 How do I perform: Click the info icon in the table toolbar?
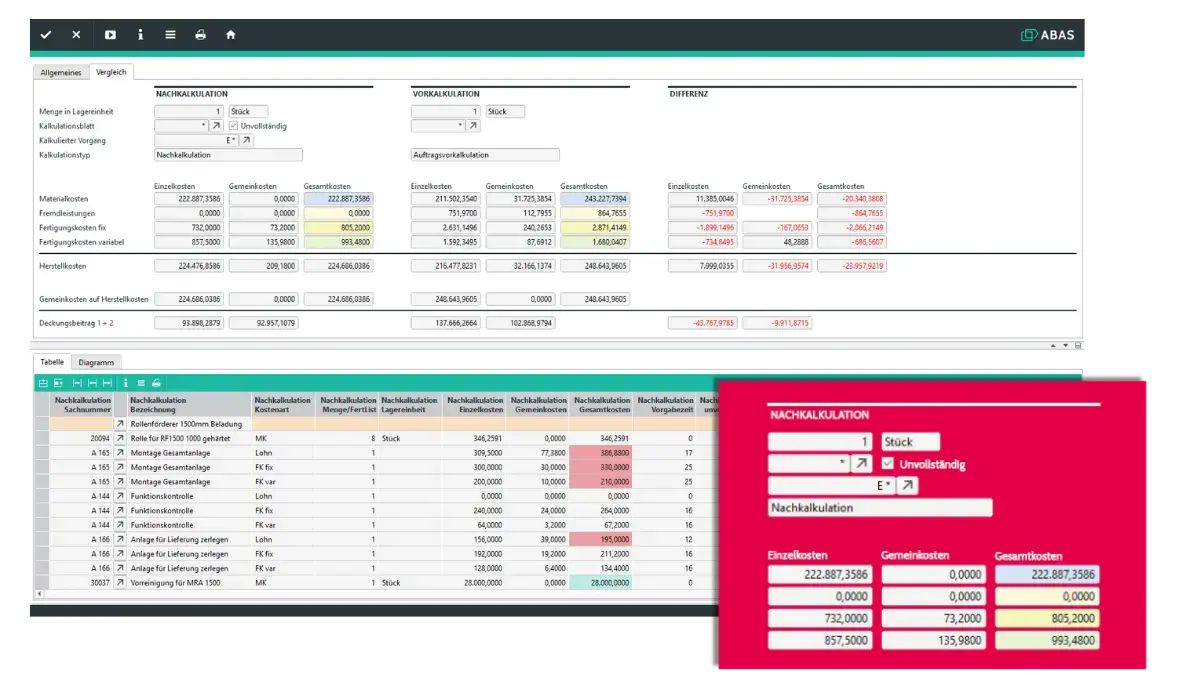[126, 383]
